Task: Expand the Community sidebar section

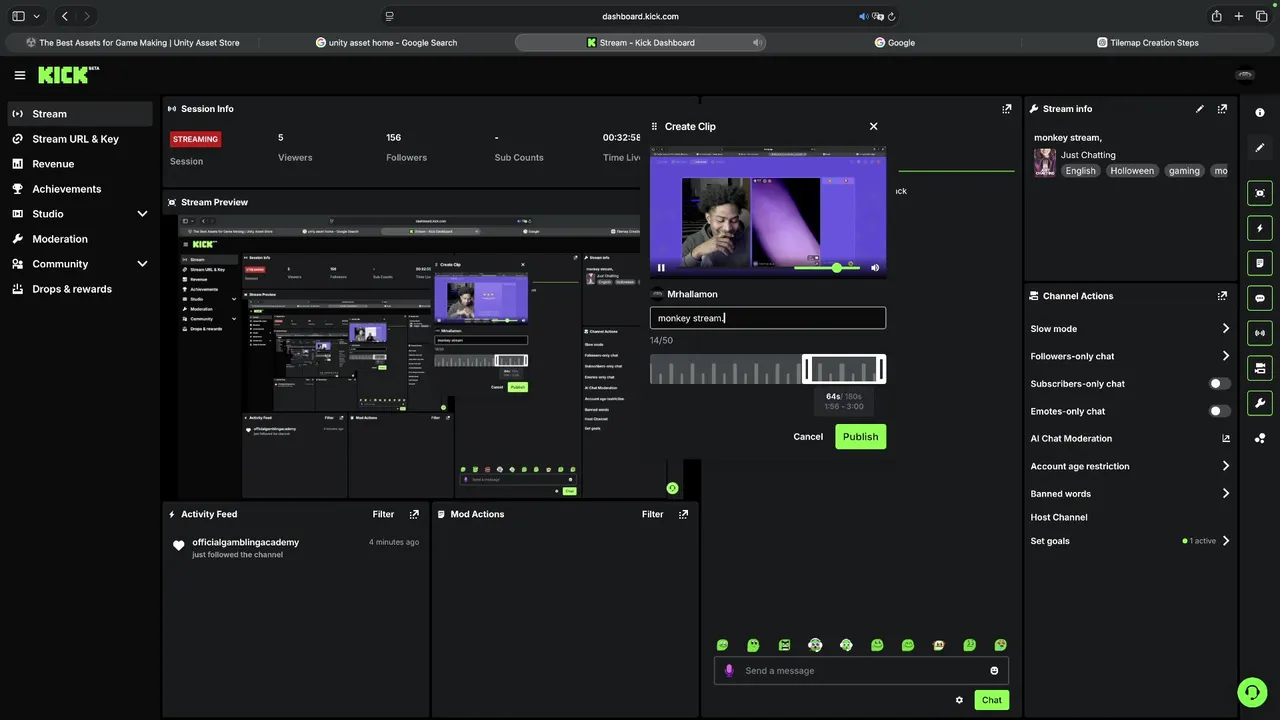Action: (x=142, y=264)
